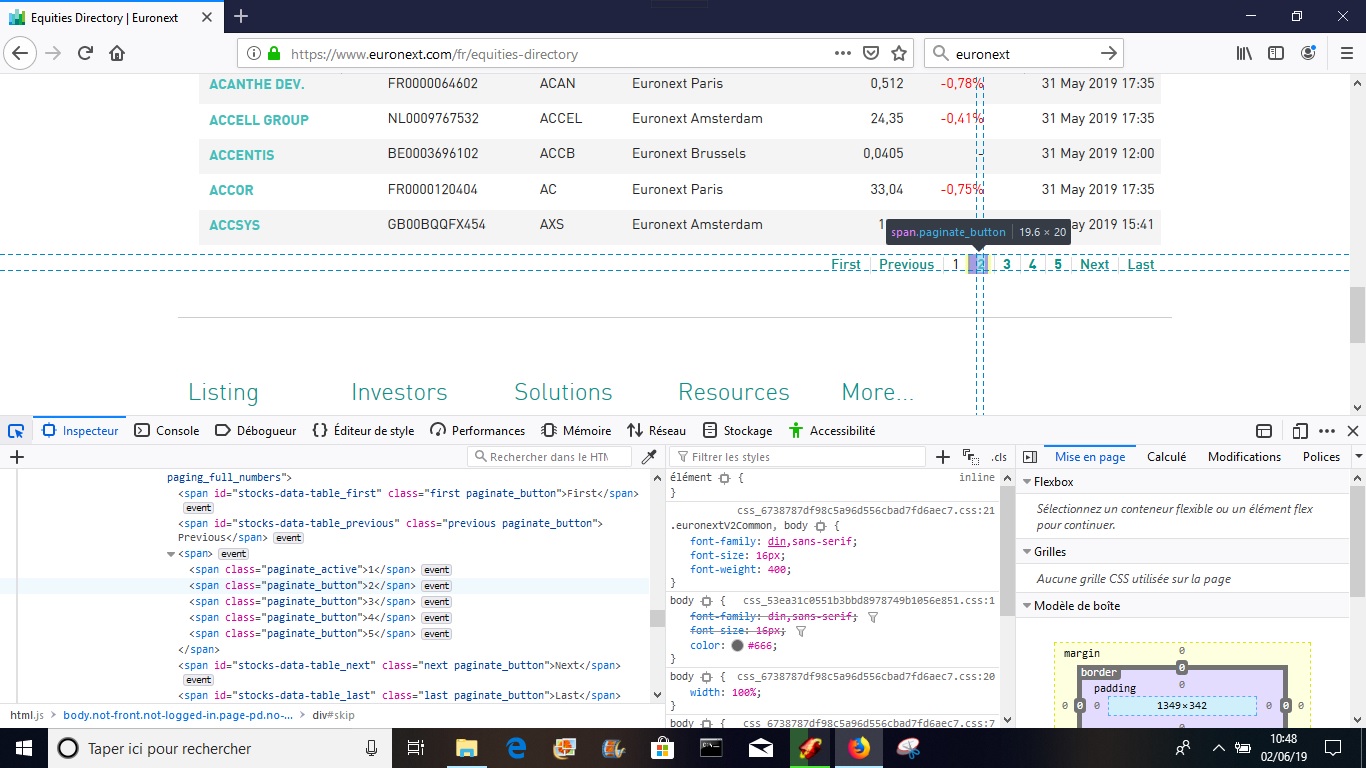Collapse the Flexbox section

[1027, 482]
